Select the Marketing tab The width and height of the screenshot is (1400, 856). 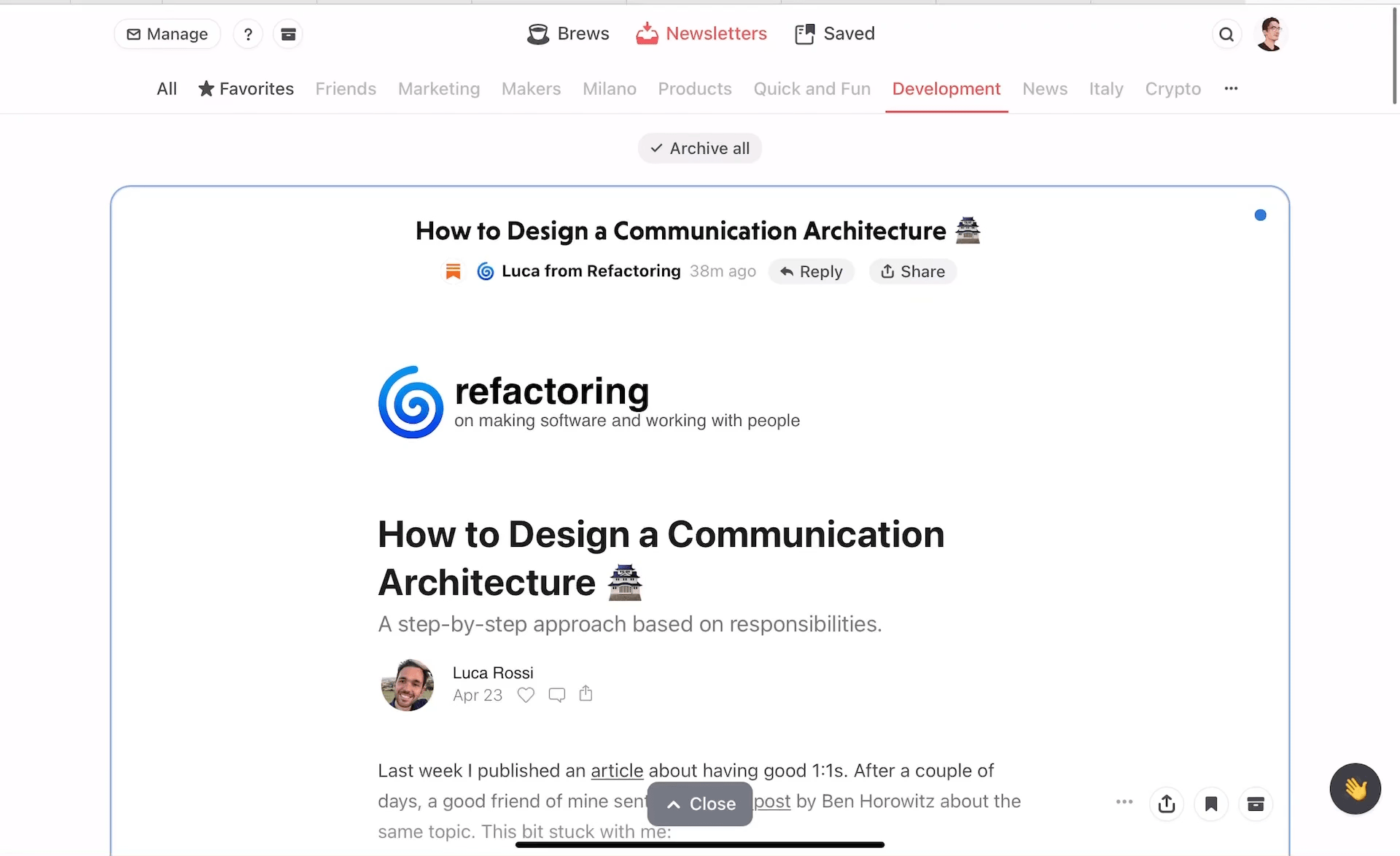(x=439, y=89)
